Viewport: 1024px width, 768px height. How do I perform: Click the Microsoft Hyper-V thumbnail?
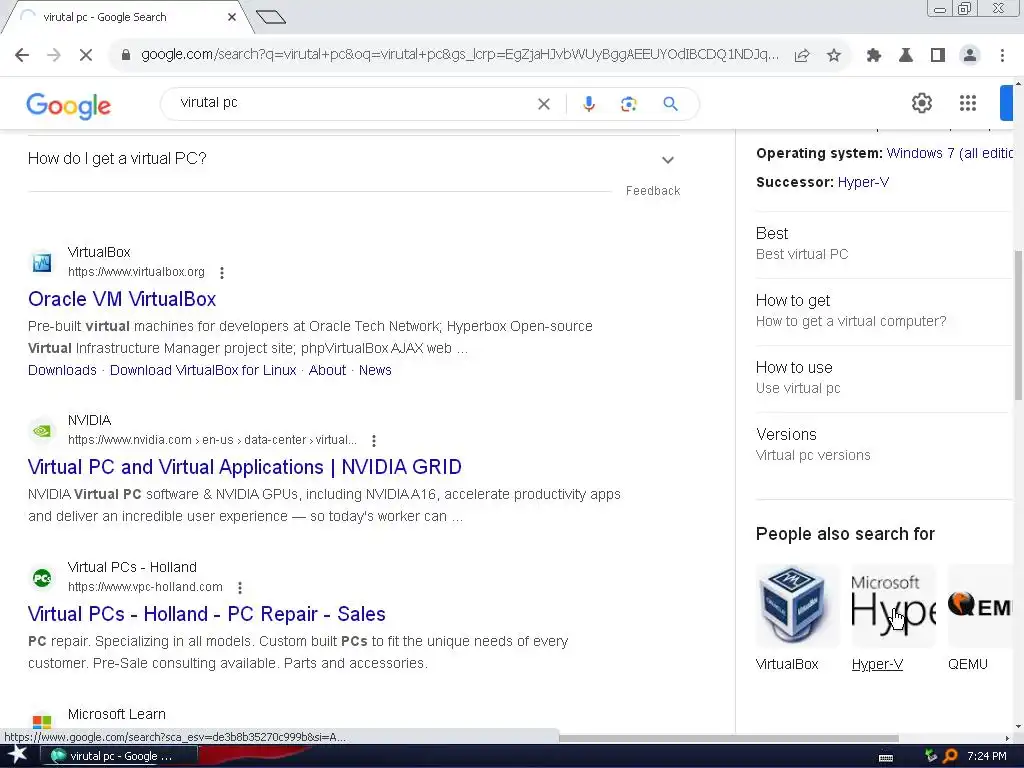[x=893, y=606]
